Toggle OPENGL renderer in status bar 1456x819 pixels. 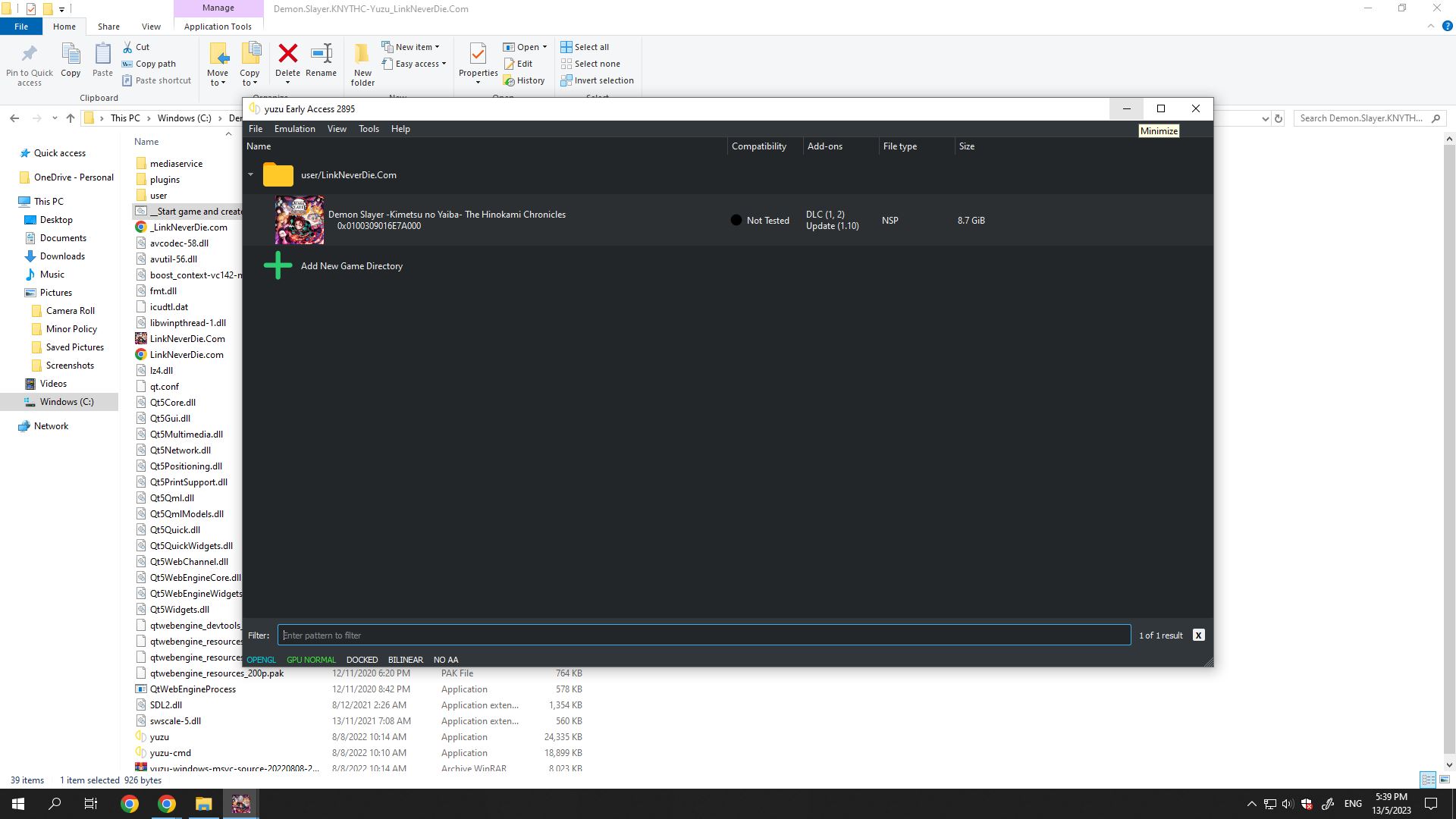point(261,660)
